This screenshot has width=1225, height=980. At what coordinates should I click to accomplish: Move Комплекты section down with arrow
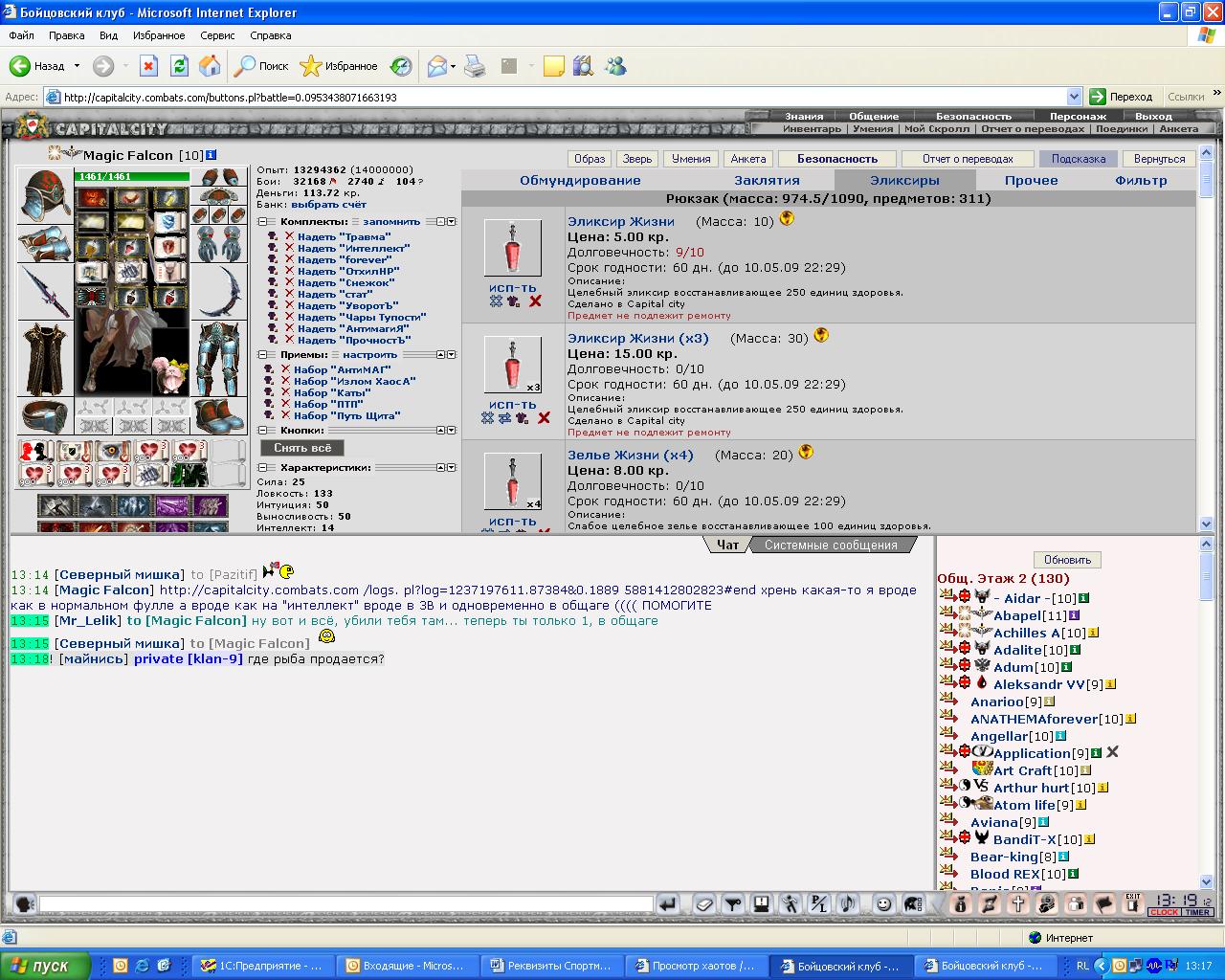point(451,221)
